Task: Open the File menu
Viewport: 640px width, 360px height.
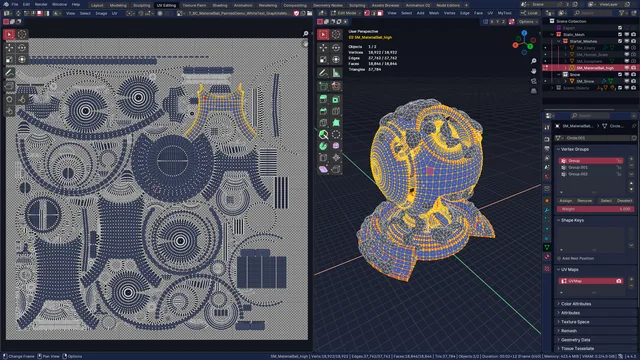Action: click(15, 4)
